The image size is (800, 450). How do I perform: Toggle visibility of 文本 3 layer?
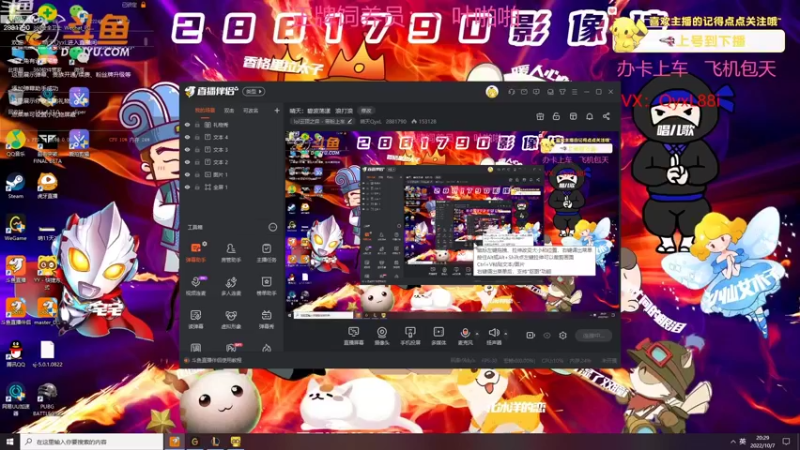pyautogui.click(x=187, y=150)
